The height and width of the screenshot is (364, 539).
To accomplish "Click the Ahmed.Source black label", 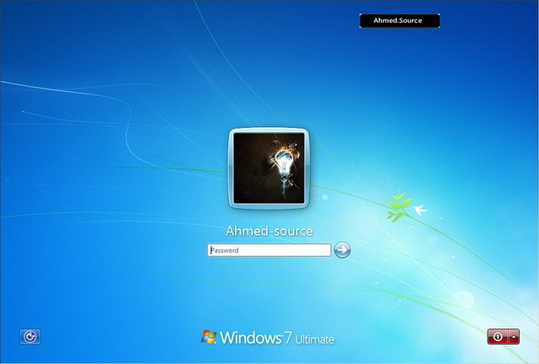I will pyautogui.click(x=399, y=21).
